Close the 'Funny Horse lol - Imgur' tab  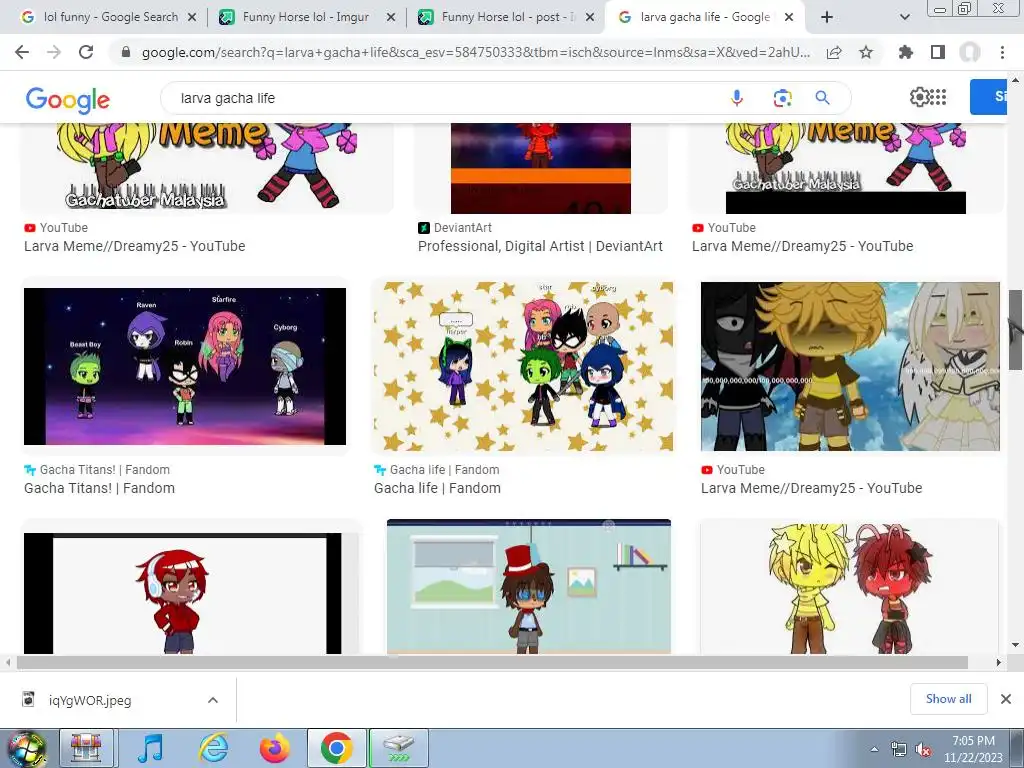(391, 18)
